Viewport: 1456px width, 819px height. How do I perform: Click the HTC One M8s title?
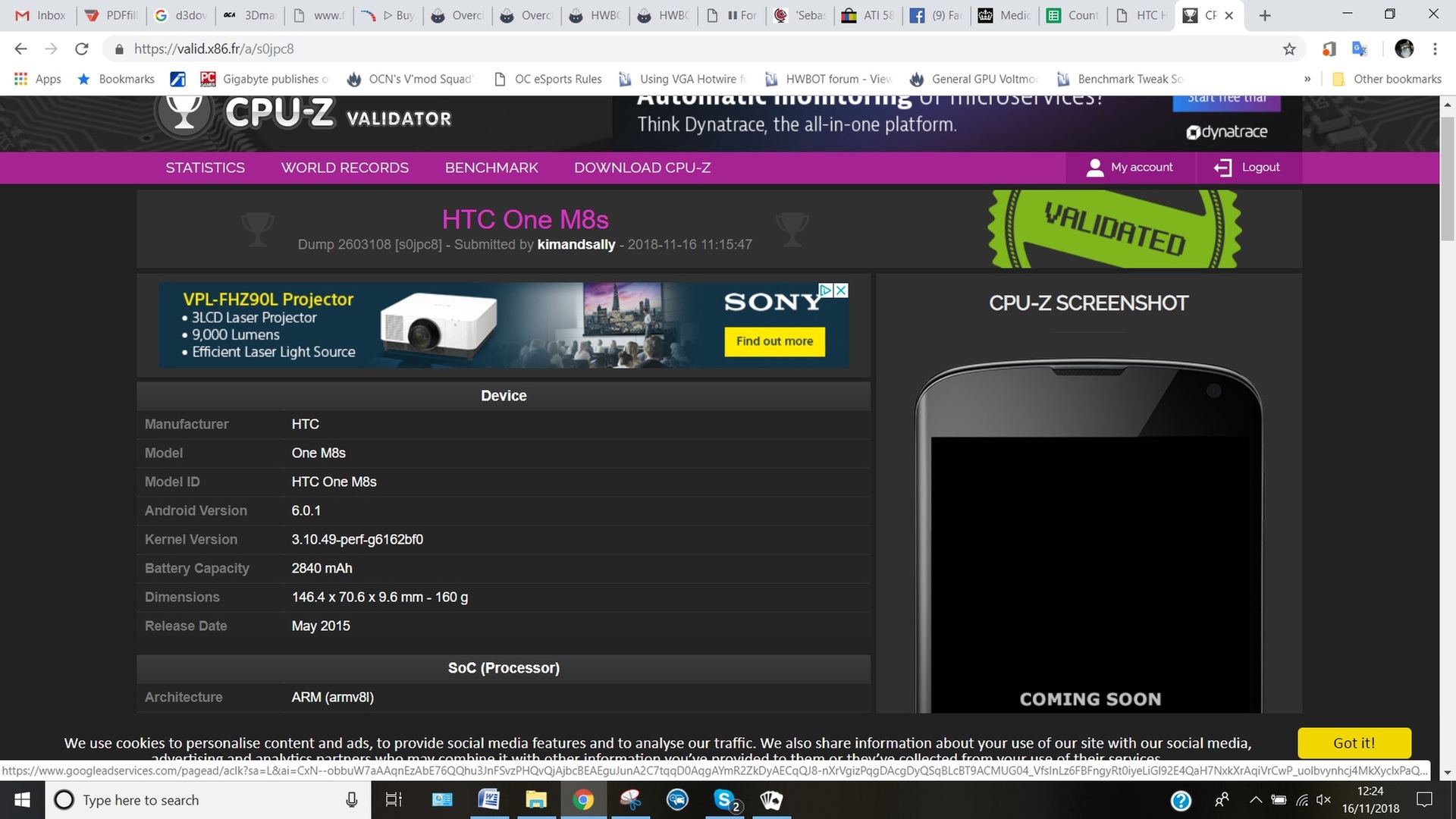coord(525,219)
